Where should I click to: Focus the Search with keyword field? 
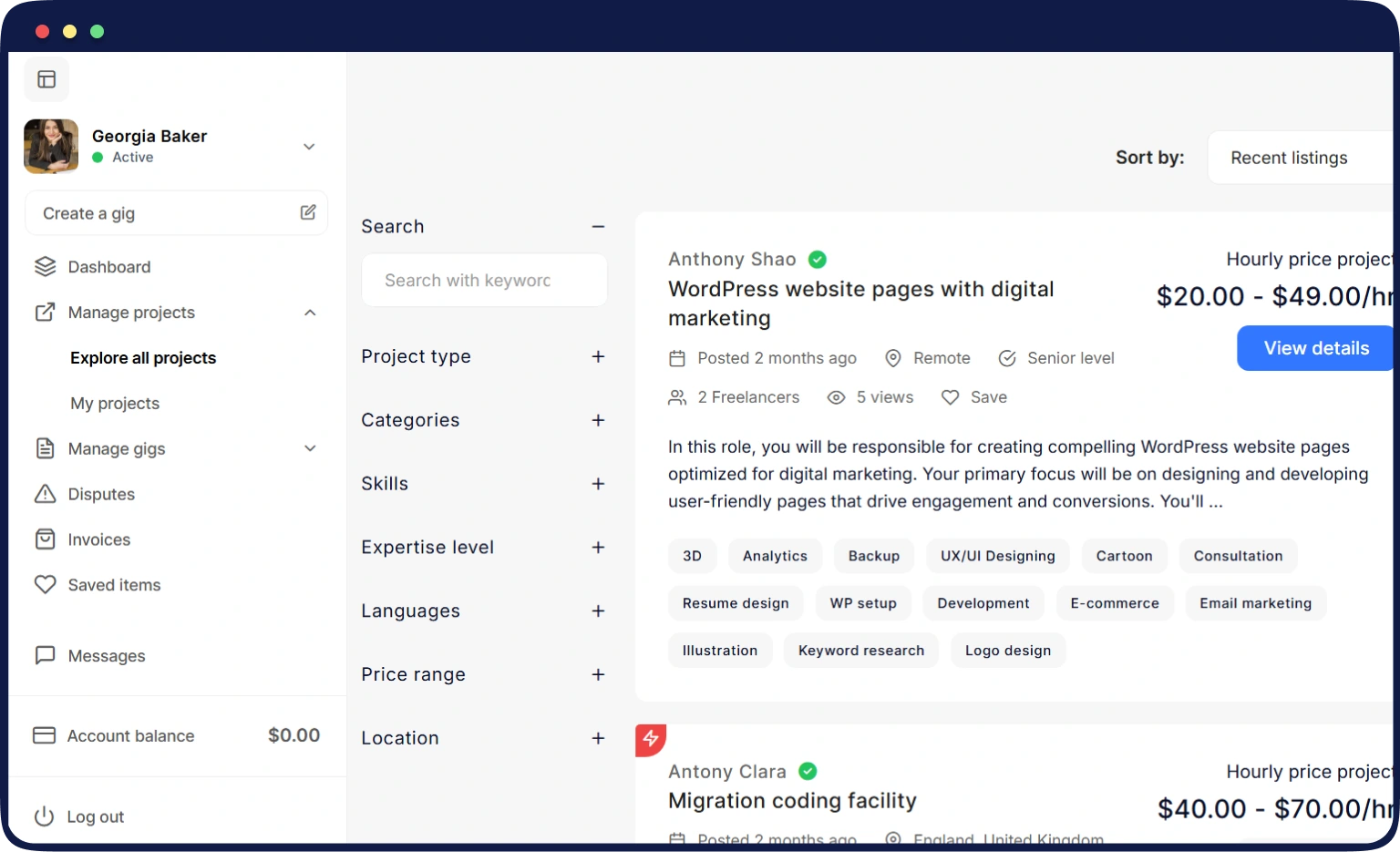pyautogui.click(x=484, y=281)
